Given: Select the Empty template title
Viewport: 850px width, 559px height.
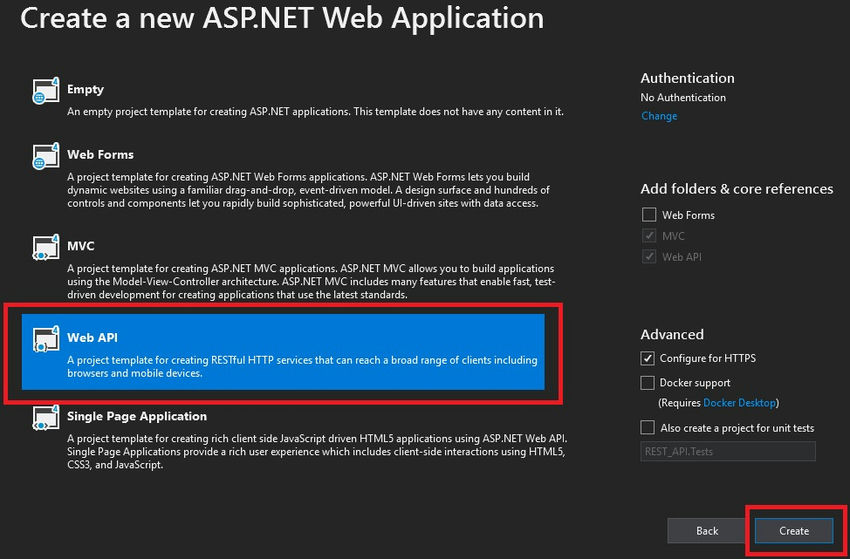Looking at the screenshot, I should (x=85, y=89).
